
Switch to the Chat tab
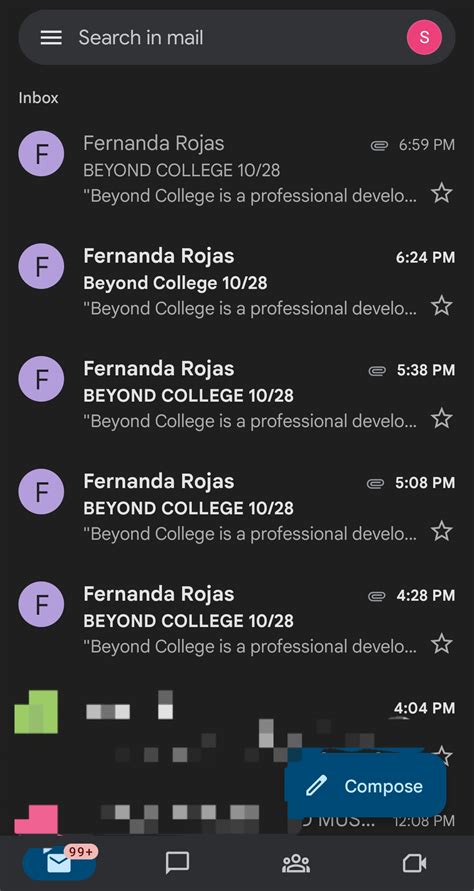(177, 863)
